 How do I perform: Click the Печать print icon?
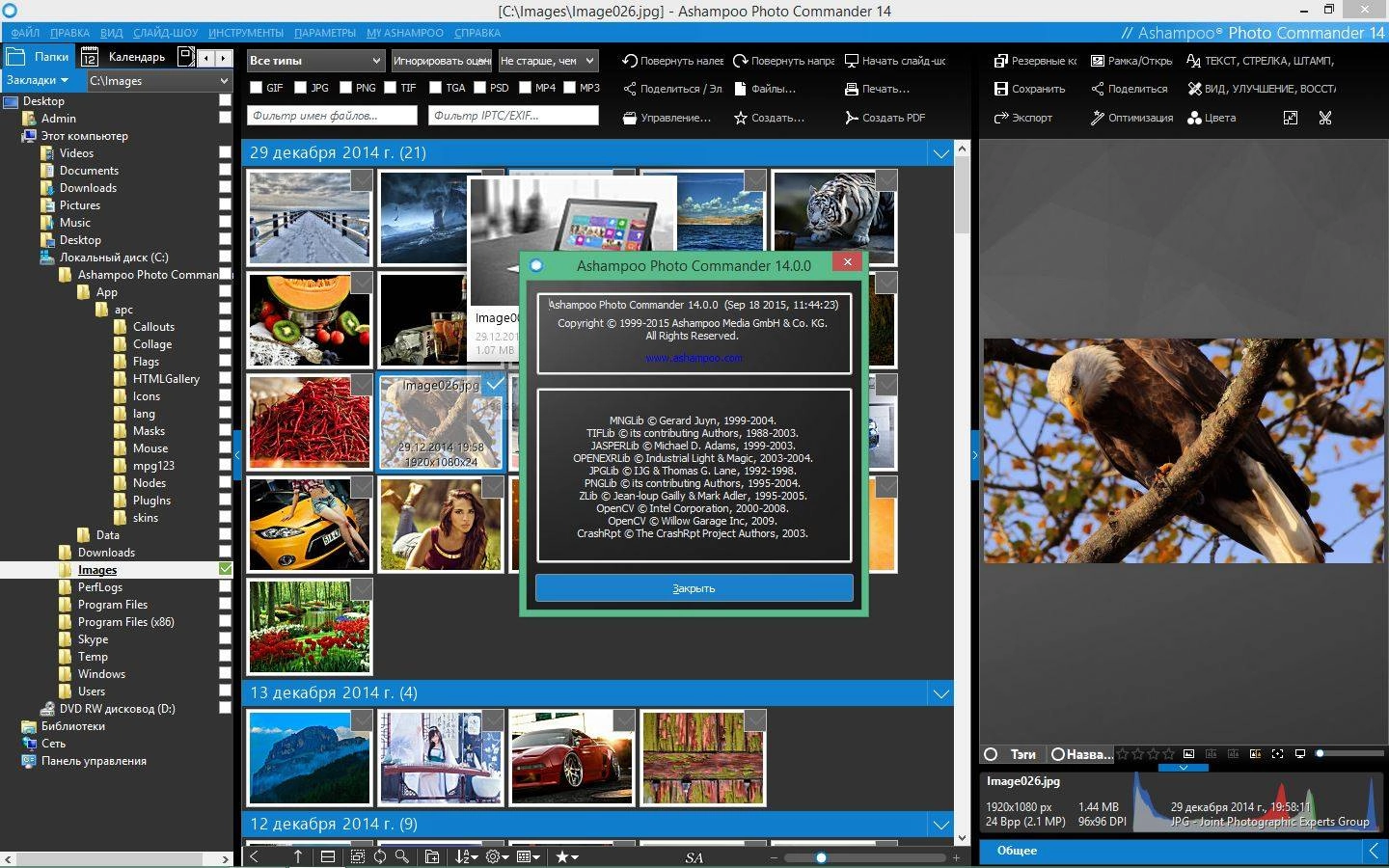(x=852, y=89)
